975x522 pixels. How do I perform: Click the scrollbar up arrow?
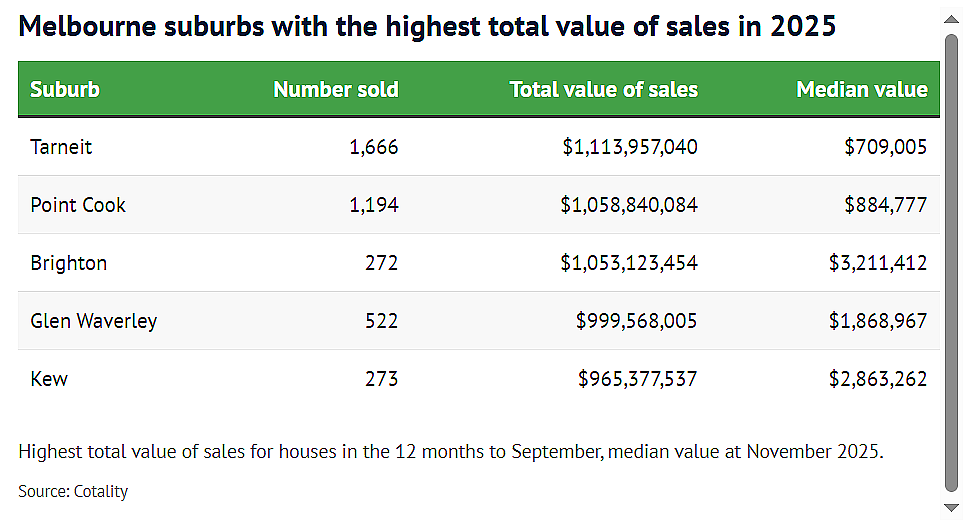(951, 19)
